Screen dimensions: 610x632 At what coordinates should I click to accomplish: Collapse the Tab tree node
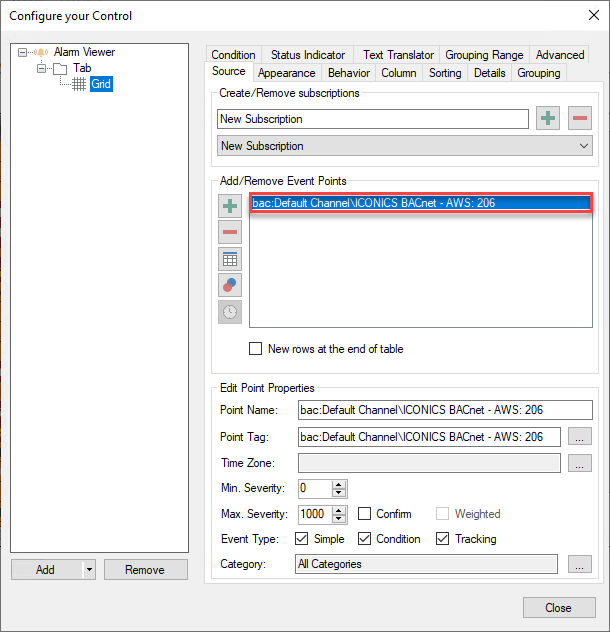42,69
